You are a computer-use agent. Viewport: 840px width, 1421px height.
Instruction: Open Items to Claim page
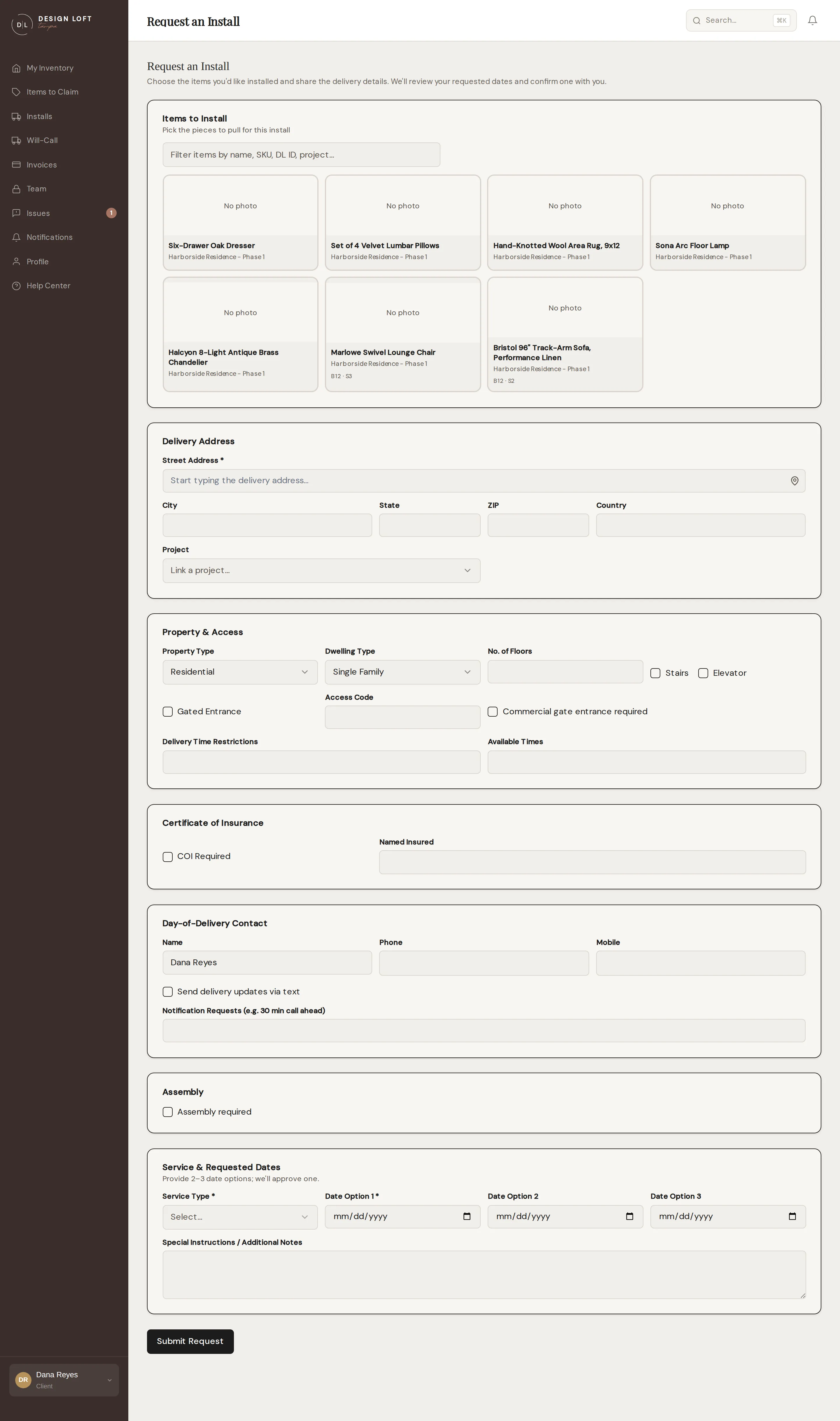(52, 92)
